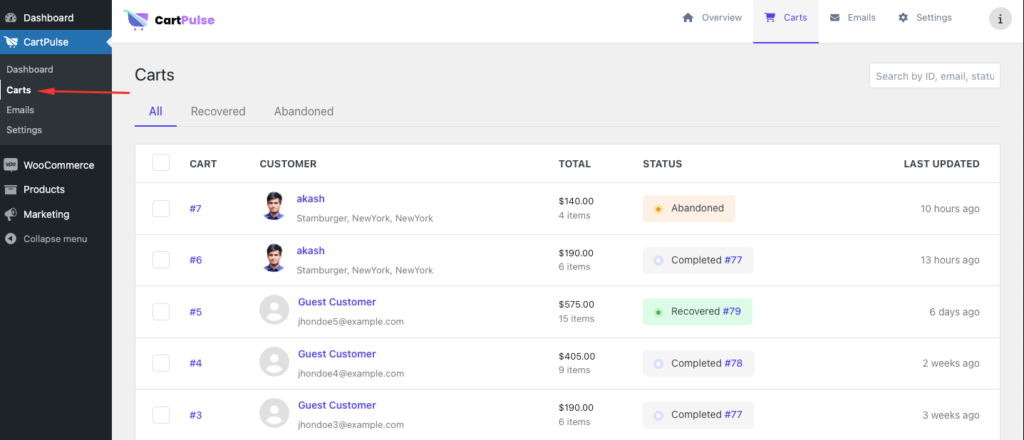The height and width of the screenshot is (440, 1024).
Task: Check the box for cart #4
Action: (161, 363)
